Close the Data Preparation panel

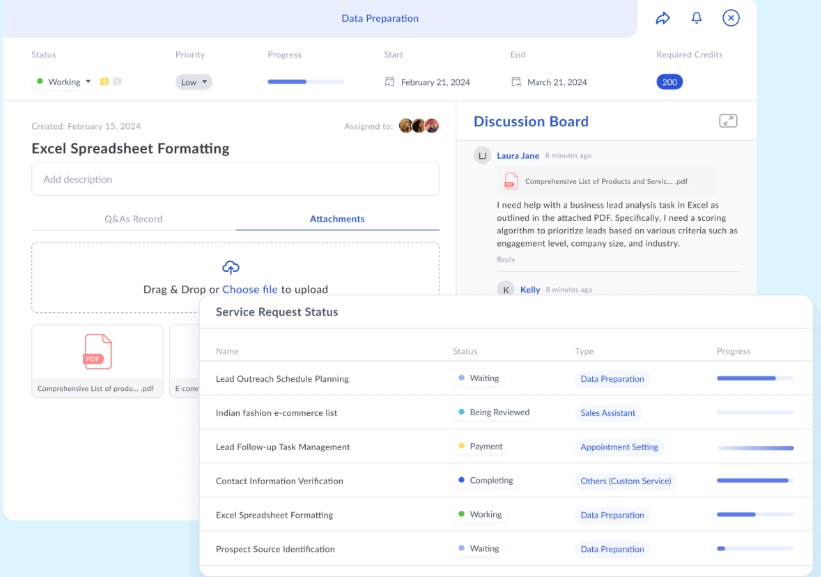(x=731, y=18)
